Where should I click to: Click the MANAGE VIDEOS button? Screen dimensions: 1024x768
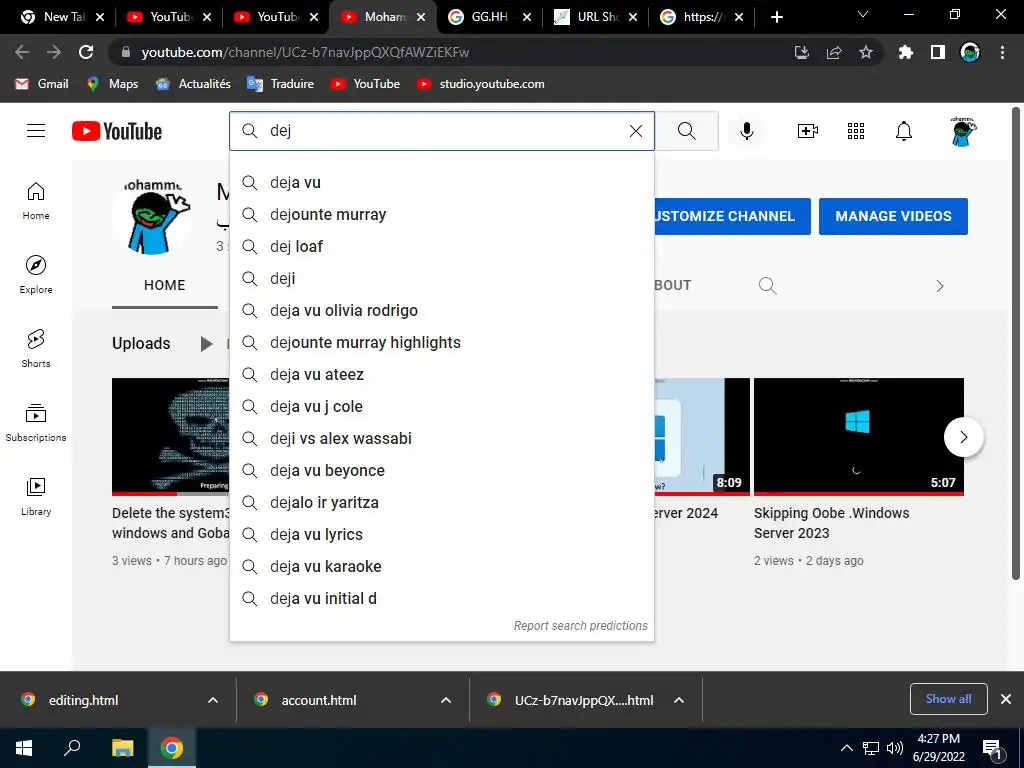coord(893,216)
